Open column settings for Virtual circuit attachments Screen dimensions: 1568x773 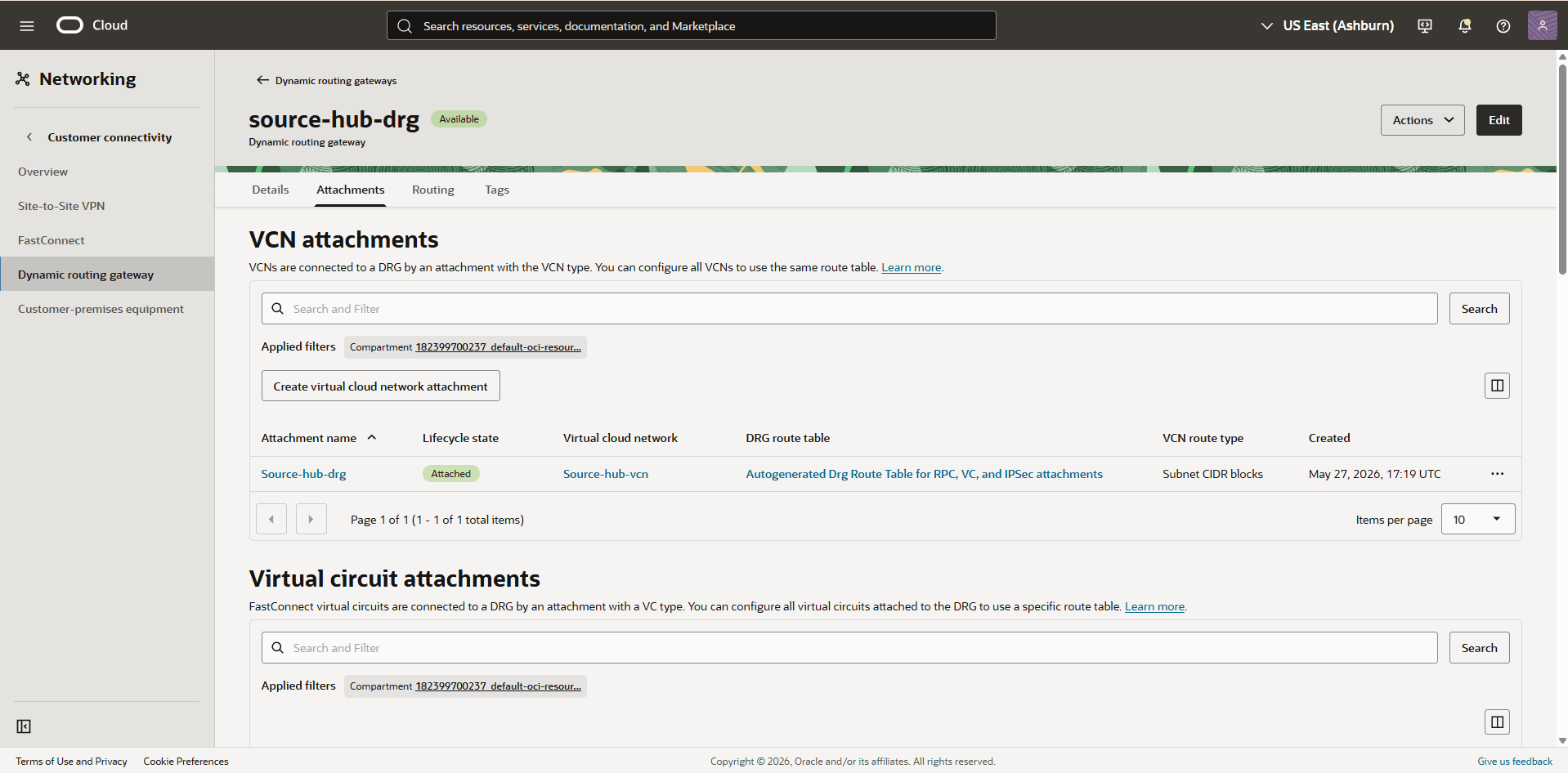pos(1497,722)
